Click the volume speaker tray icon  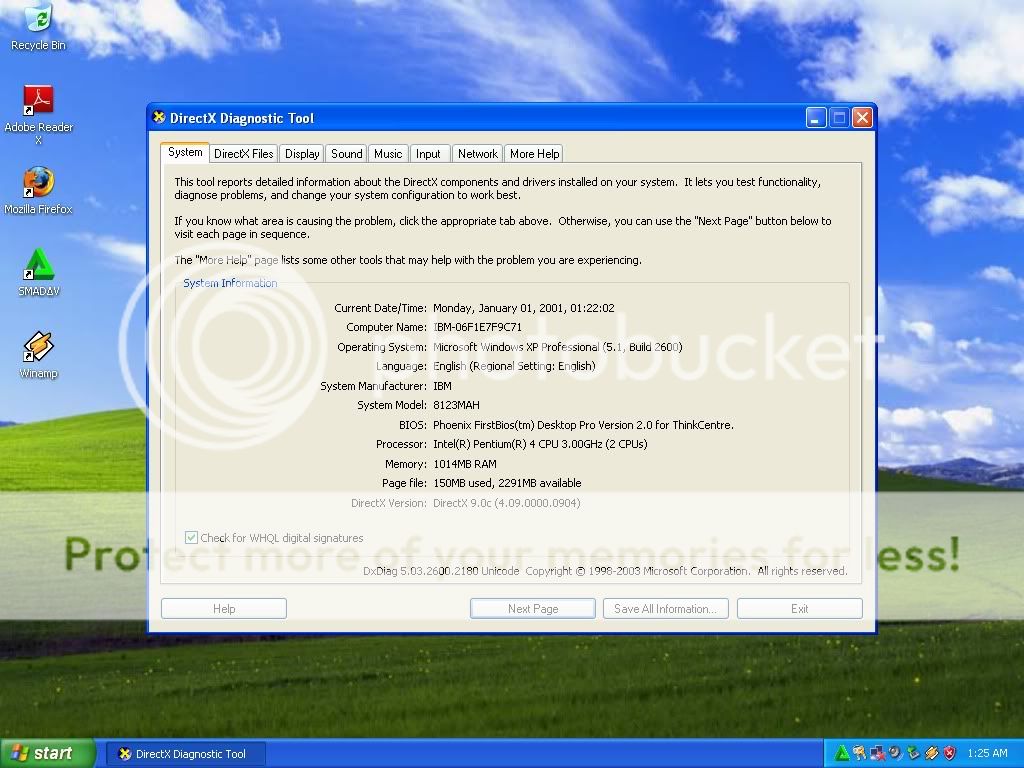coord(895,754)
